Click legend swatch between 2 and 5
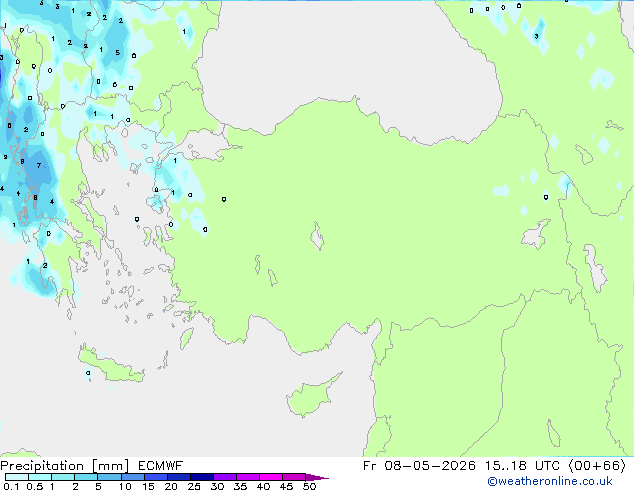 (x=86, y=477)
